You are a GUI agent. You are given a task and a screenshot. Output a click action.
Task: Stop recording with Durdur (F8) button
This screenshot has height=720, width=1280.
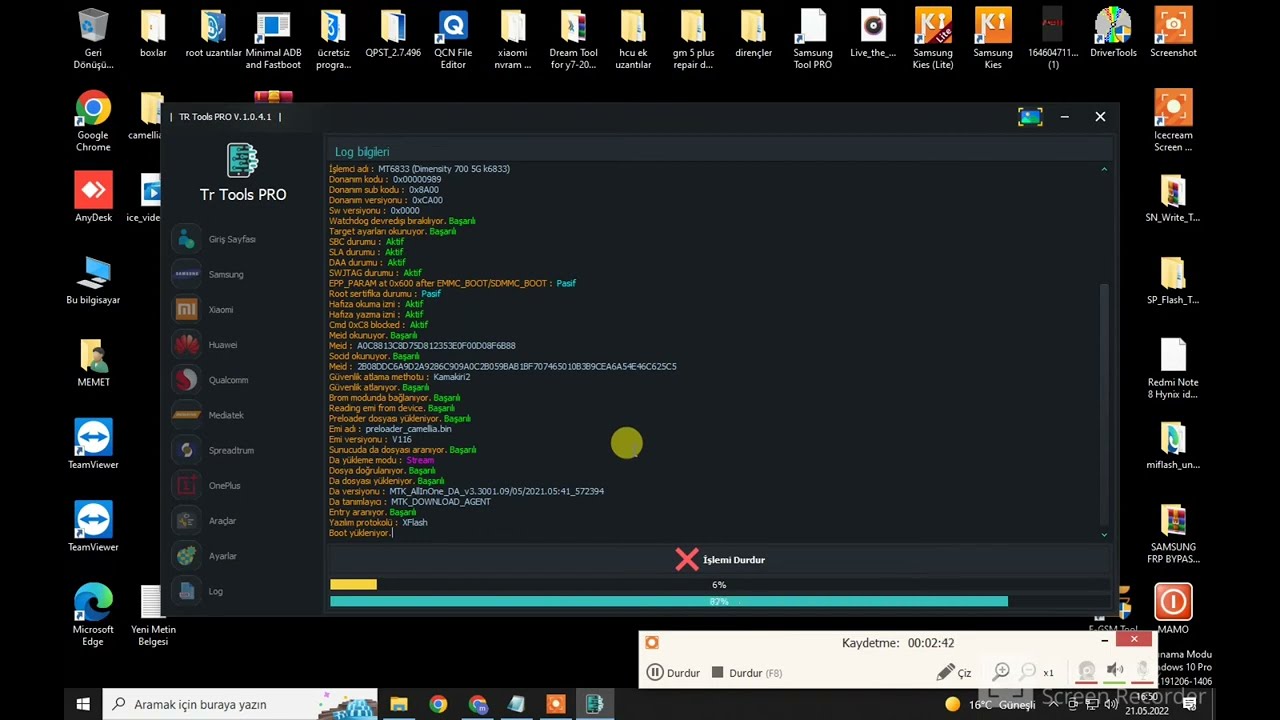(746, 673)
